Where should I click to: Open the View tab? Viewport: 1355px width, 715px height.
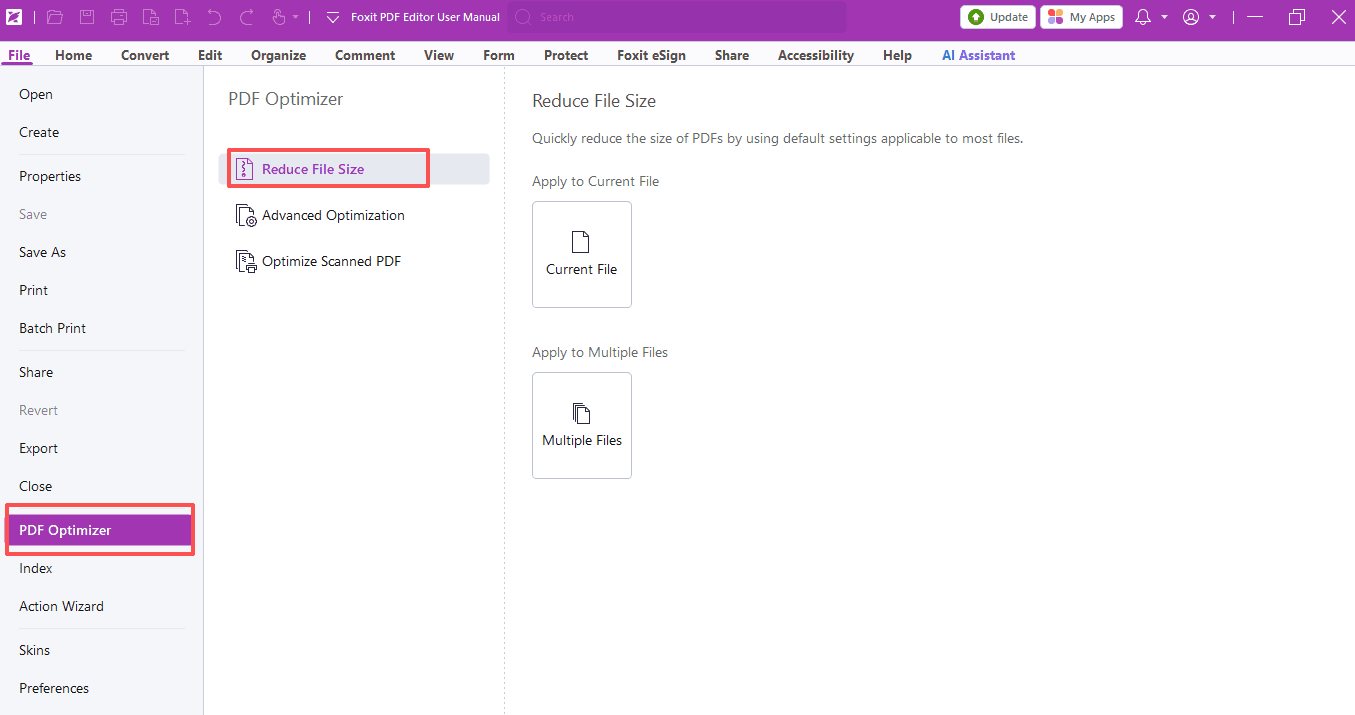[x=439, y=55]
